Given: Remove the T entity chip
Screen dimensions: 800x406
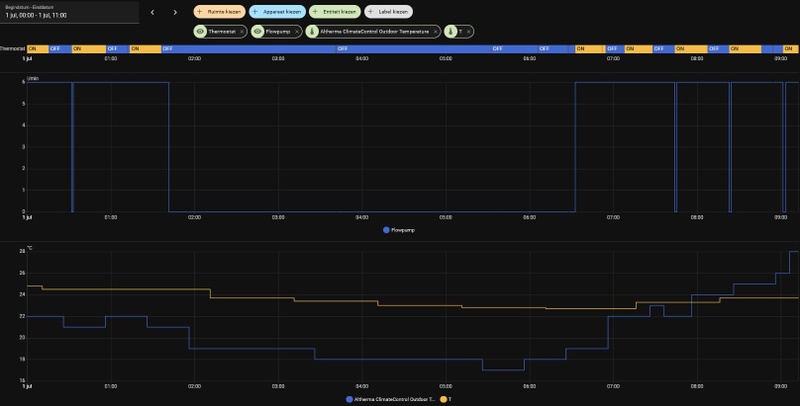Looking at the screenshot, I should (468, 32).
